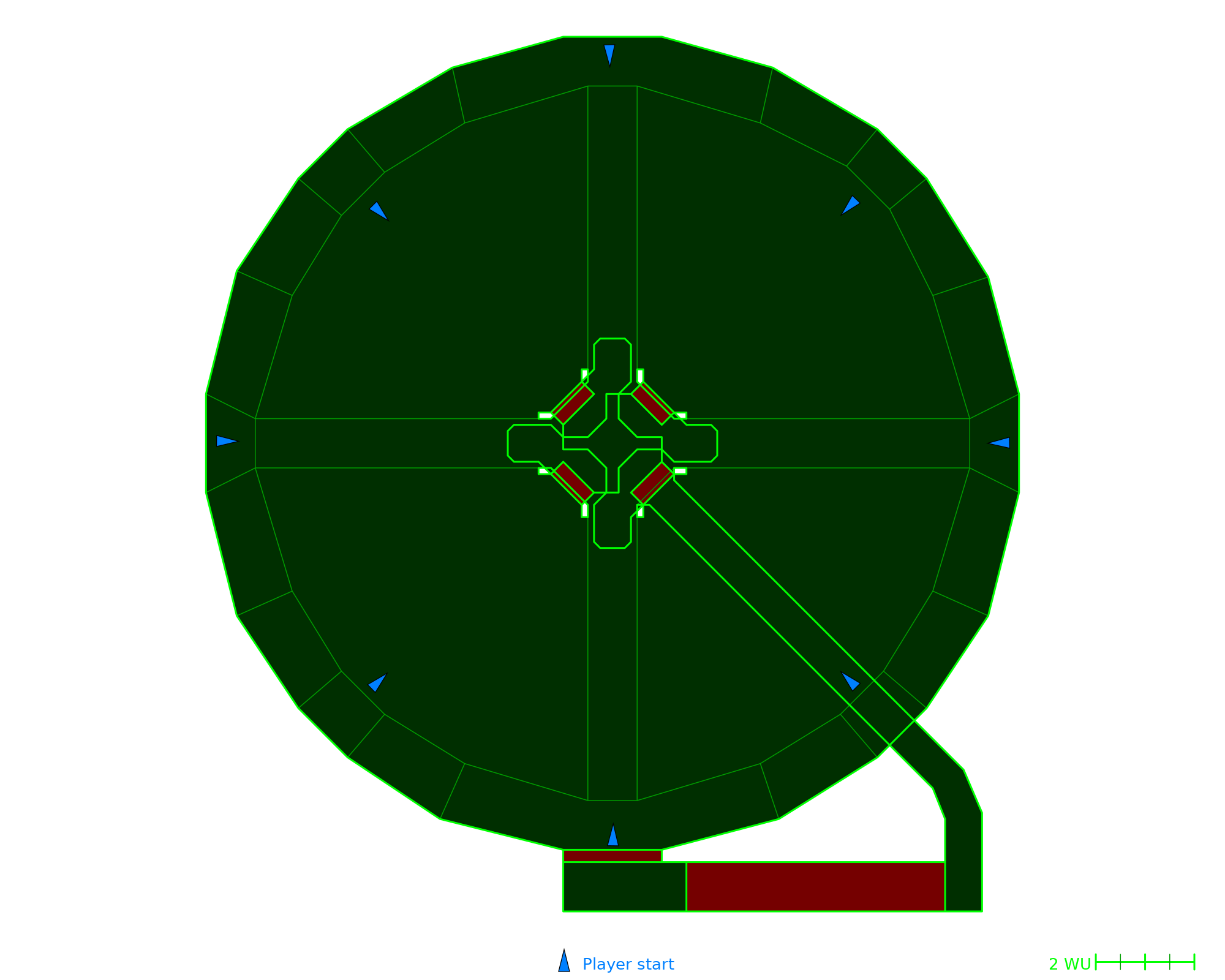The width and height of the screenshot is (1225, 980).
Task: Click the scale bar ruler
Action: point(1145,962)
